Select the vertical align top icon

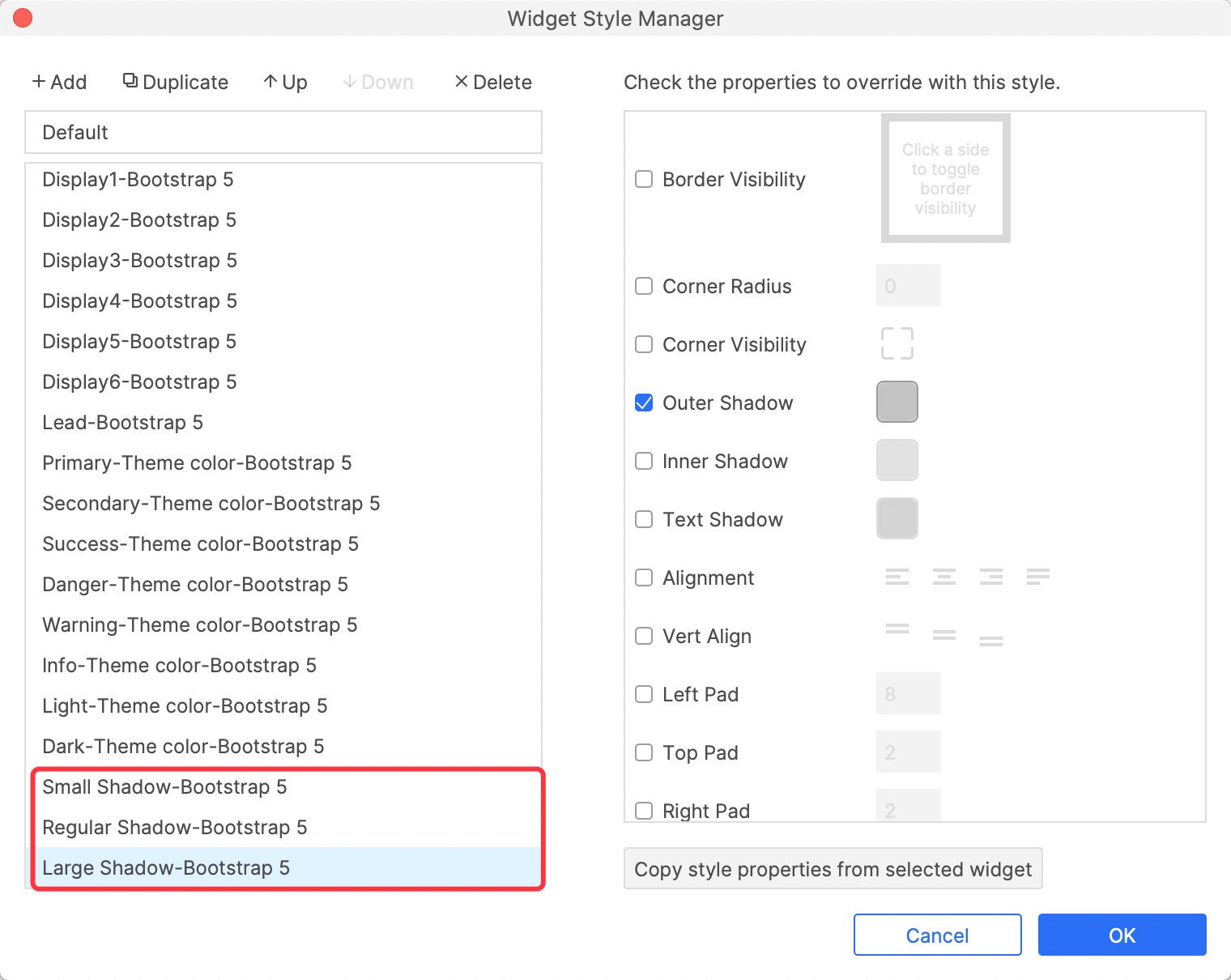[897, 629]
